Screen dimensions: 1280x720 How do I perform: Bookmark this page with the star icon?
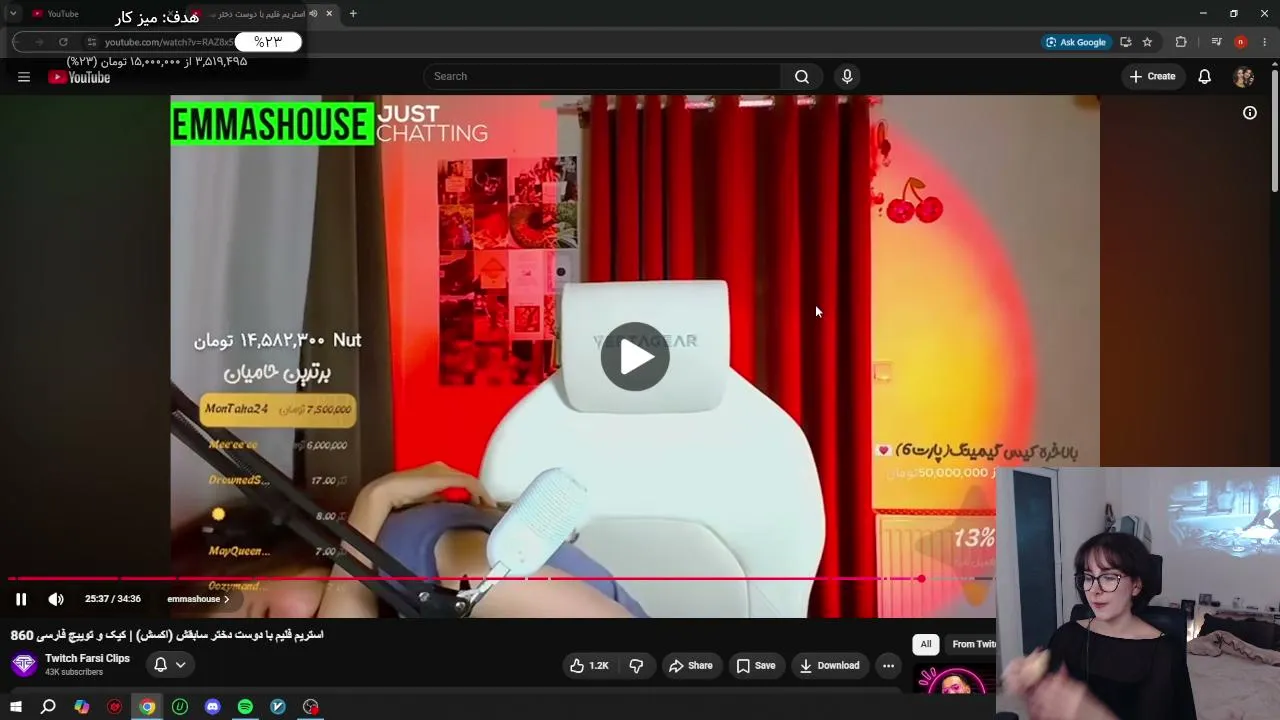(1147, 42)
